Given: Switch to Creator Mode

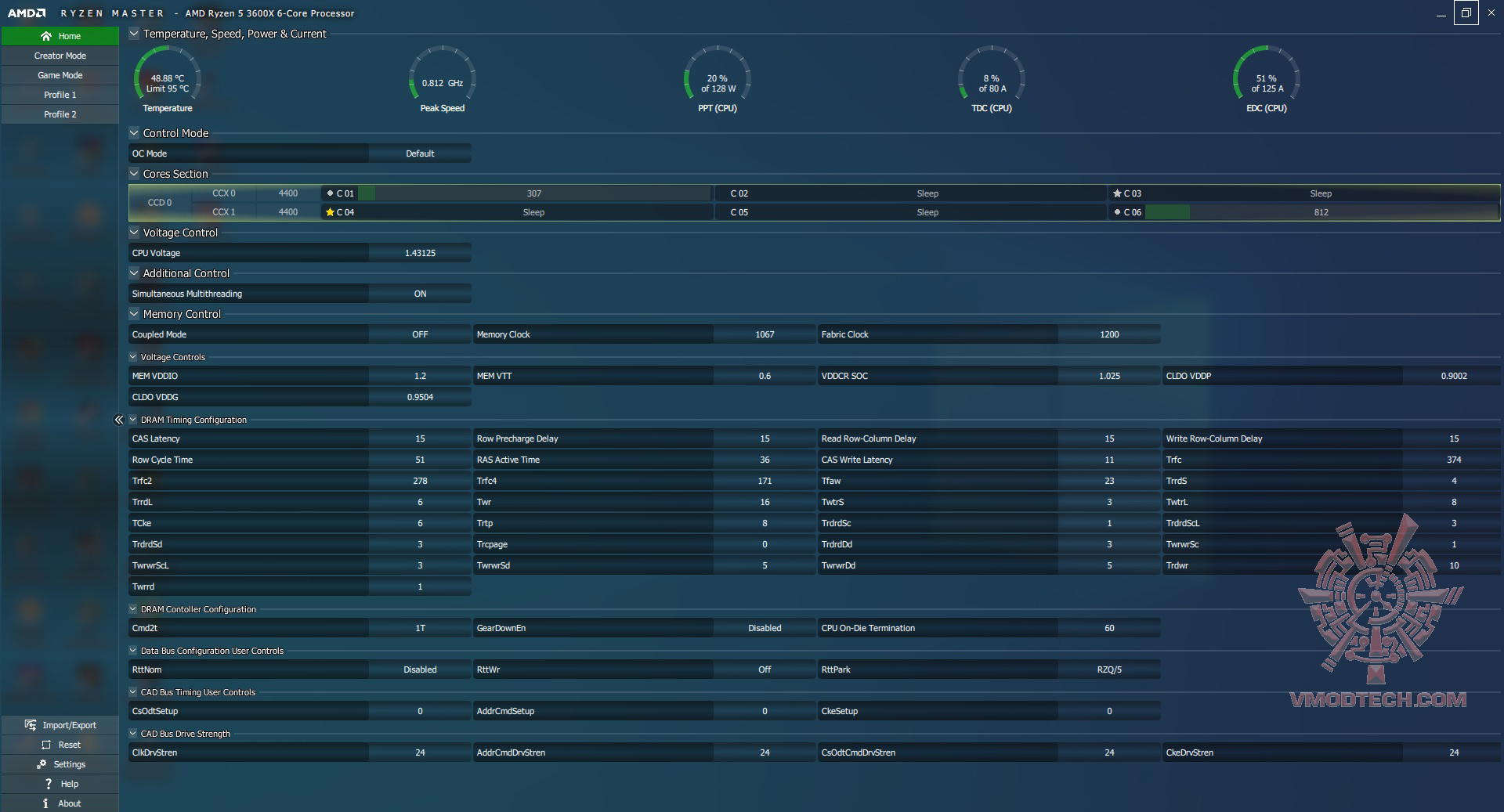Looking at the screenshot, I should [60, 56].
